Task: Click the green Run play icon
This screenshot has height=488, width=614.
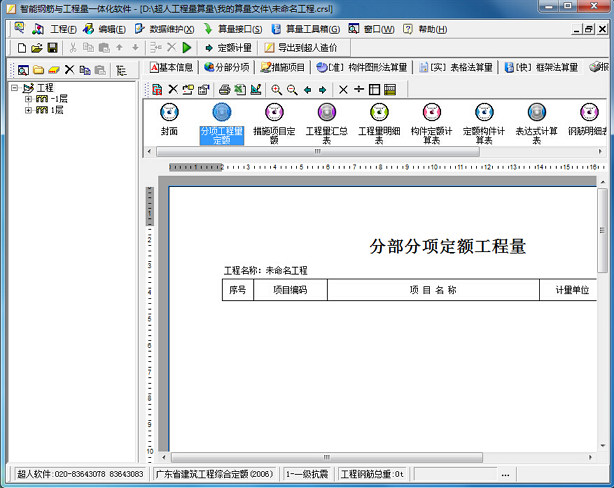Action: tap(187, 48)
